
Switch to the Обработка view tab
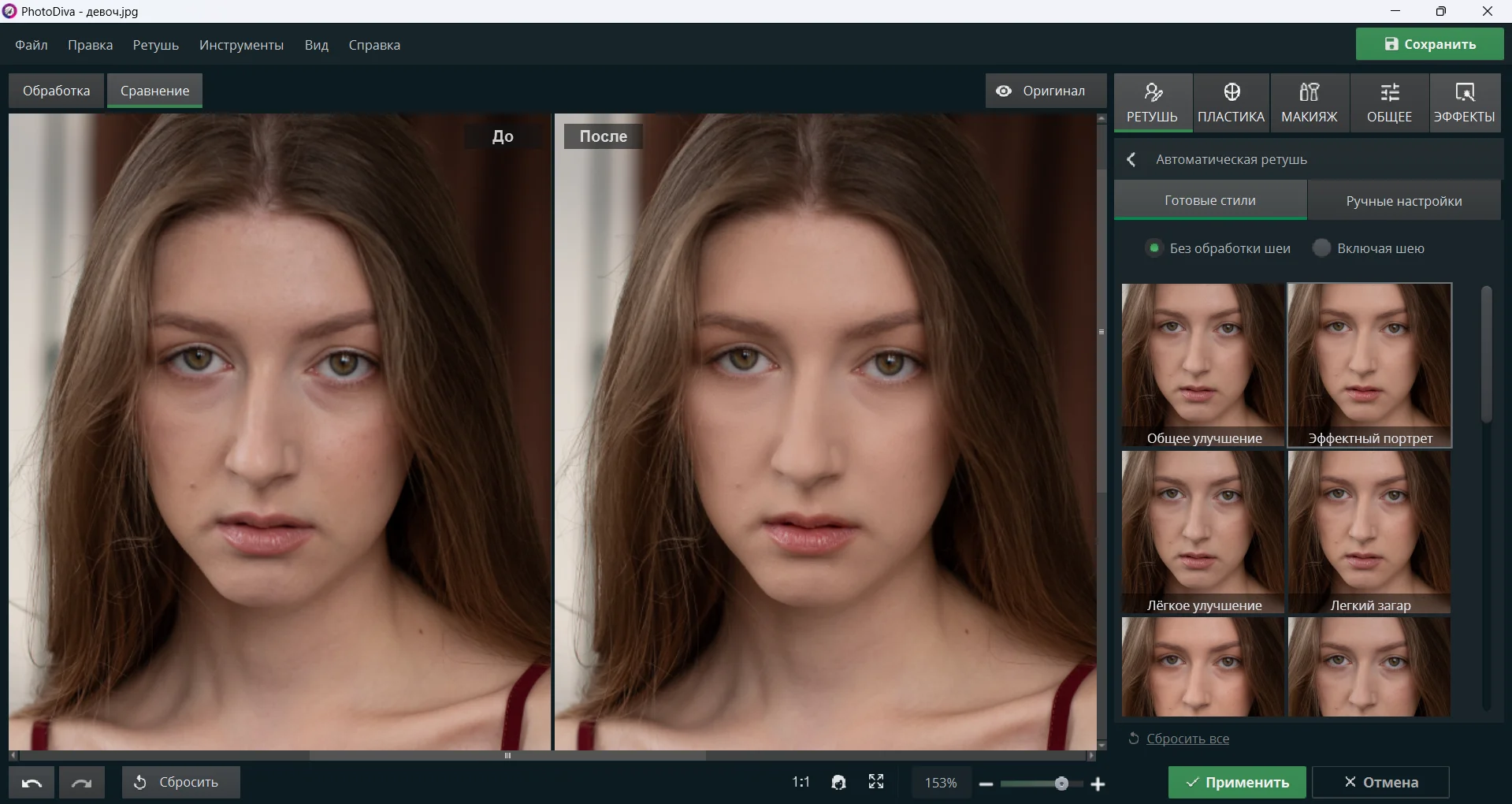point(56,91)
